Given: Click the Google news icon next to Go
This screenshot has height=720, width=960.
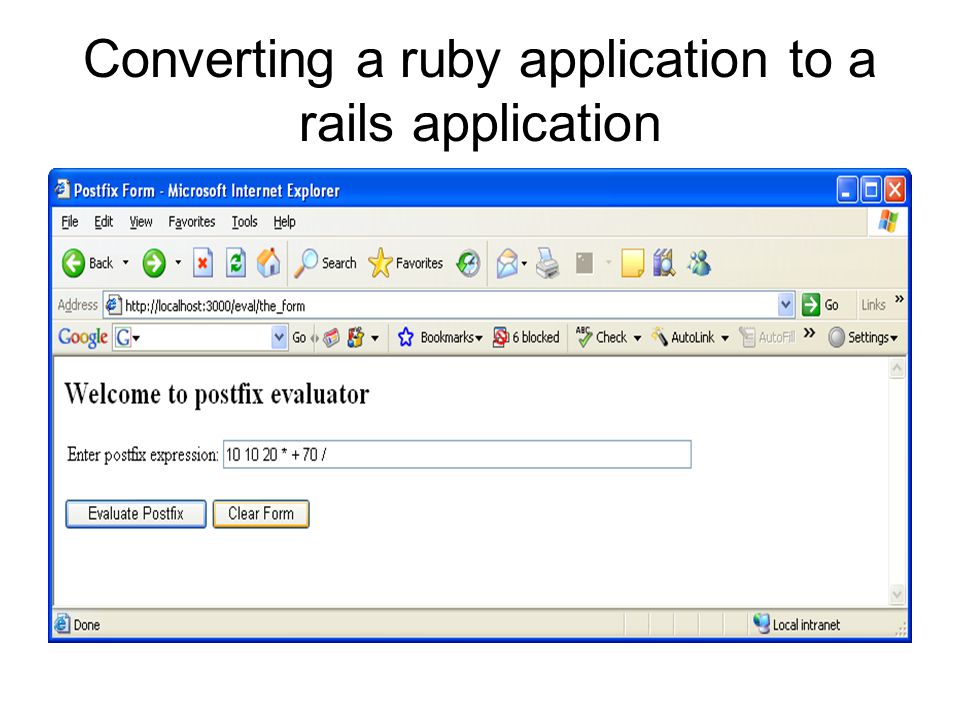Looking at the screenshot, I should click(331, 337).
